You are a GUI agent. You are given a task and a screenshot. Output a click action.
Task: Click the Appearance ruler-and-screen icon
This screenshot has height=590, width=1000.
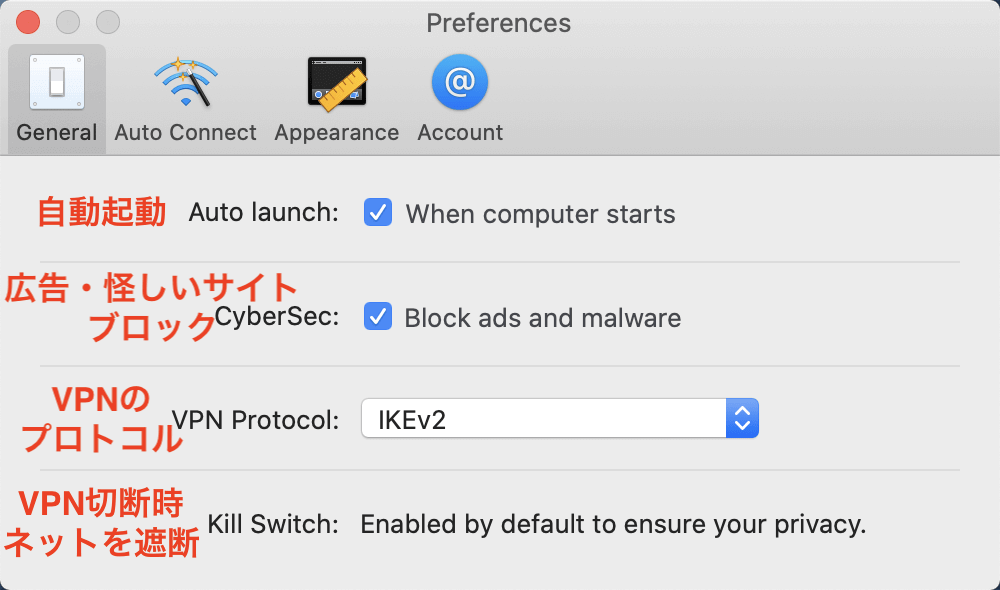(x=337, y=84)
